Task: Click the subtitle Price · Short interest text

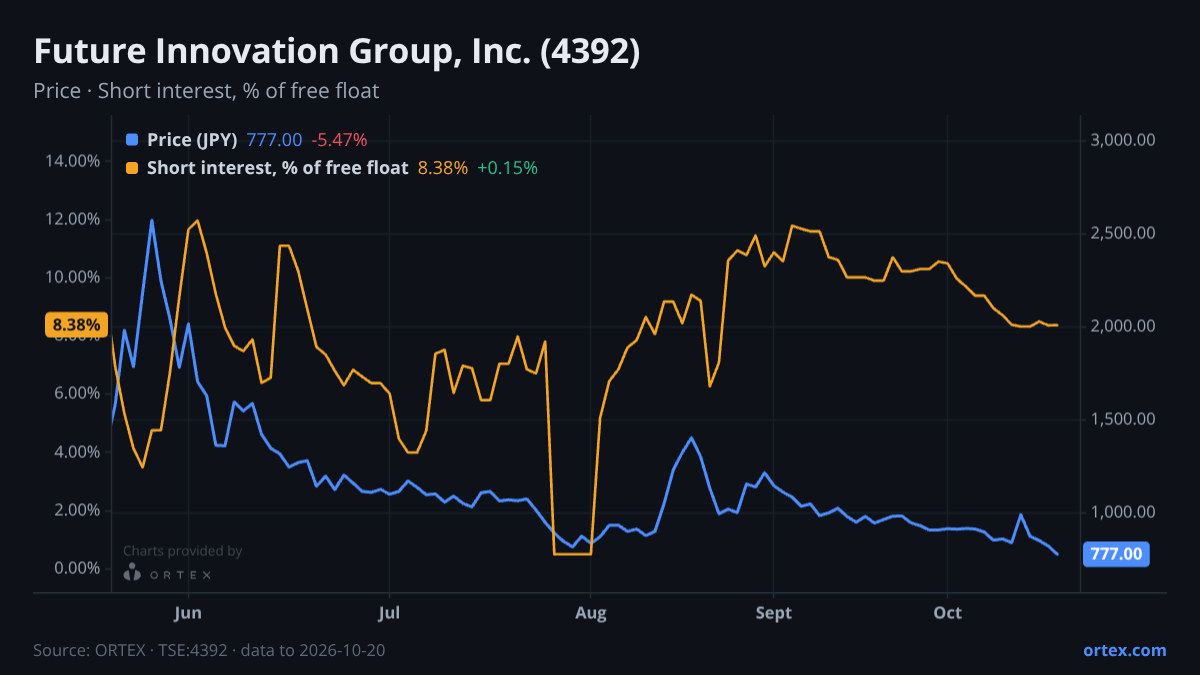Action: point(206,91)
